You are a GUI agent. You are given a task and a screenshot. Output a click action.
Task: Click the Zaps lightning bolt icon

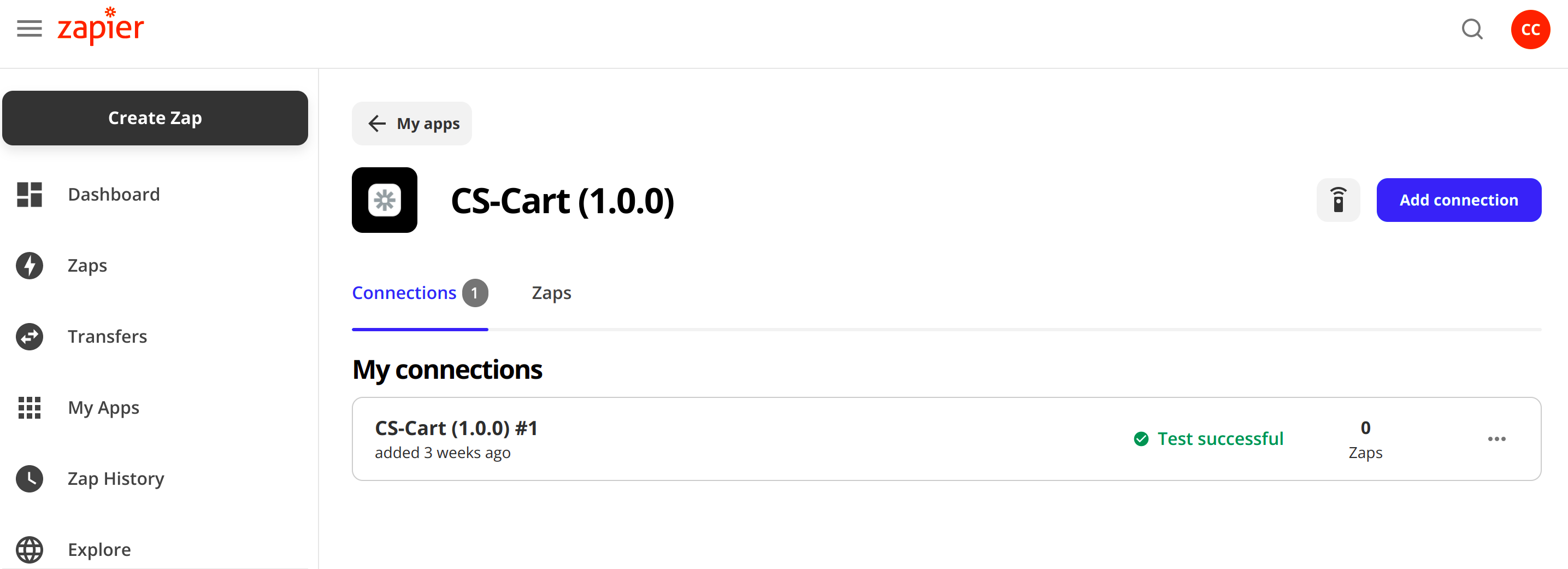(29, 266)
